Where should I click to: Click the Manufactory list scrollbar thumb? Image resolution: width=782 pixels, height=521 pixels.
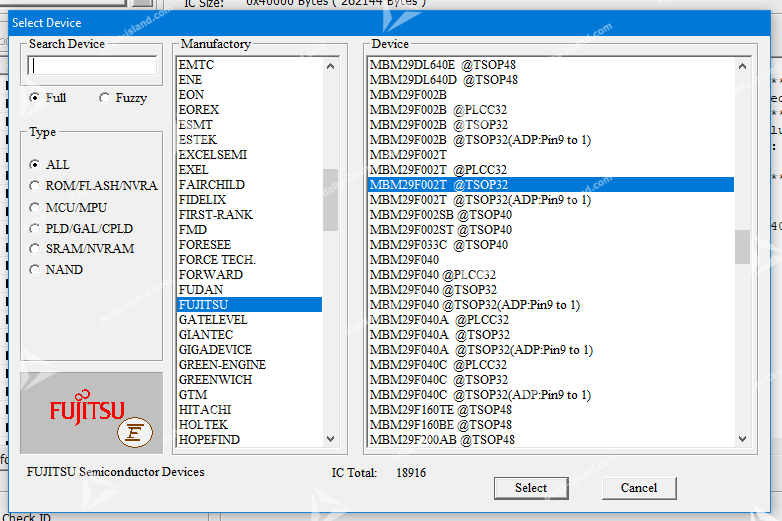pos(330,200)
